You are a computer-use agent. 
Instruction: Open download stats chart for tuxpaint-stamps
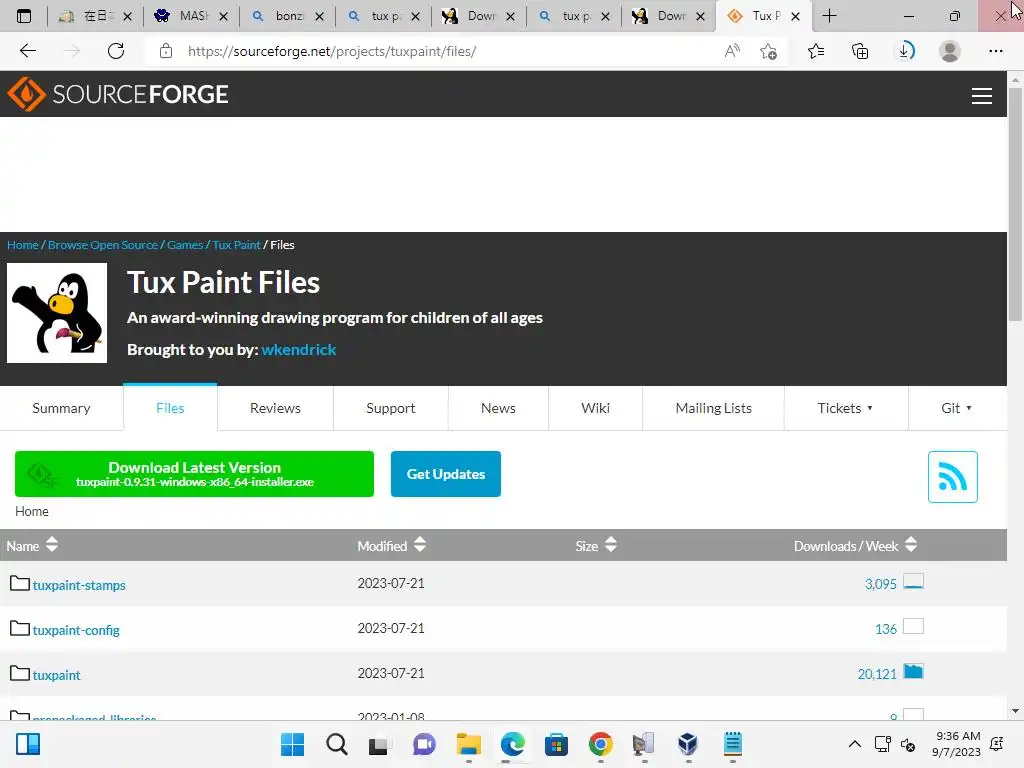[913, 581]
